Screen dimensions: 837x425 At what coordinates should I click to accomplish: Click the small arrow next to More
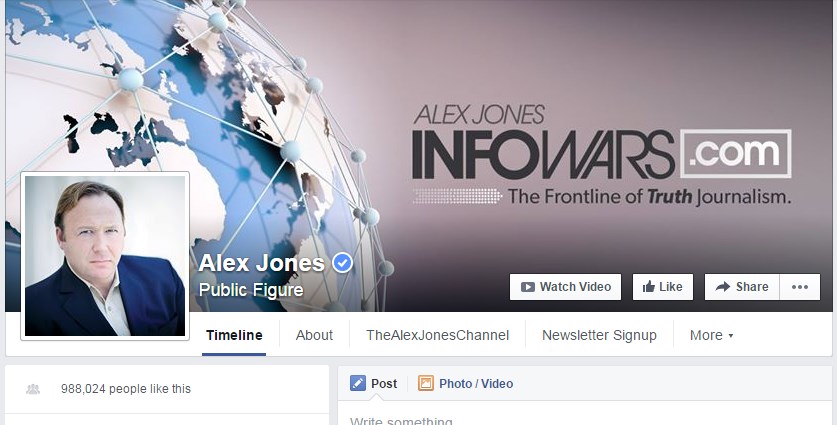pyautogui.click(x=731, y=336)
